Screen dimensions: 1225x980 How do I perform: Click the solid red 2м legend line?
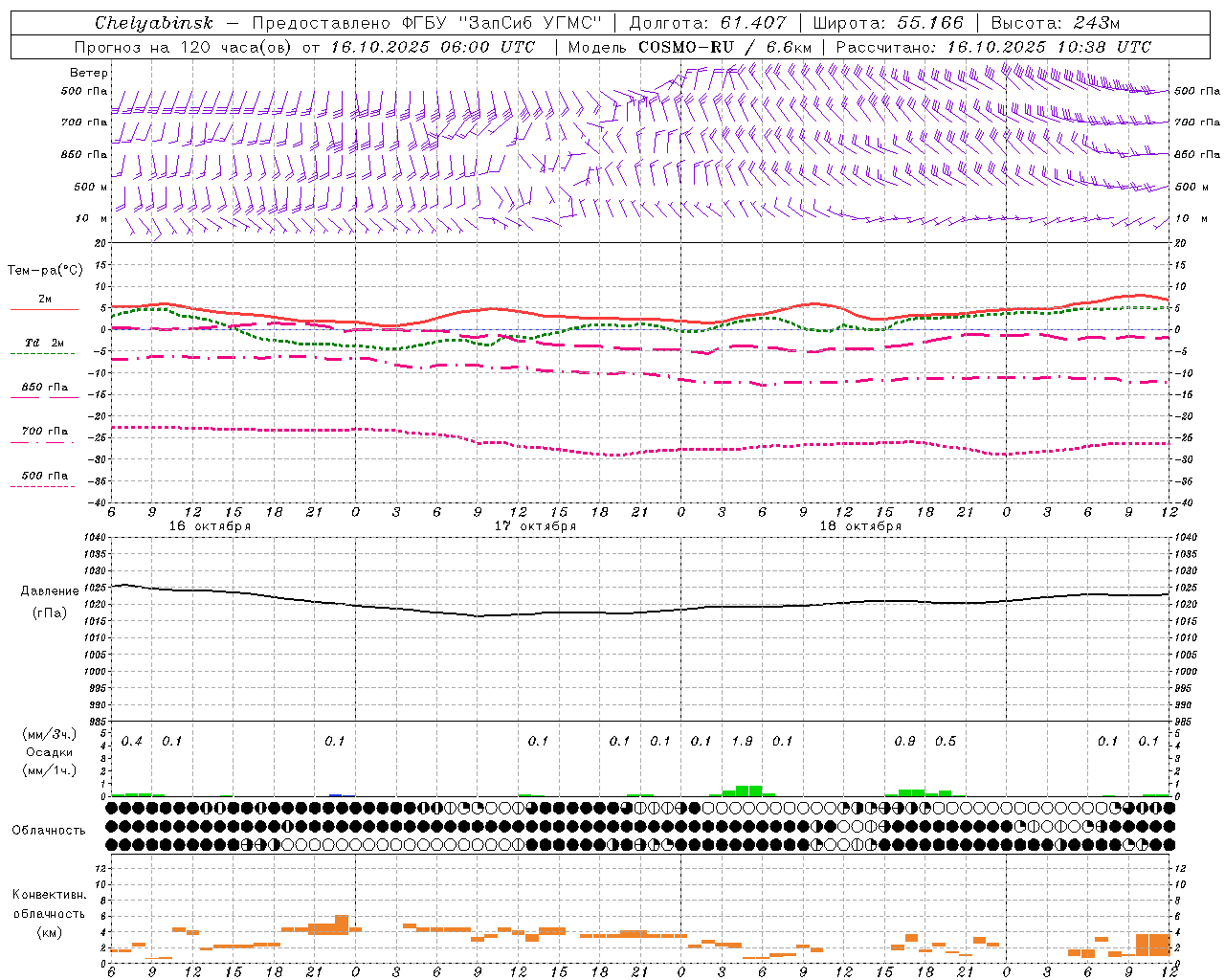point(44,310)
